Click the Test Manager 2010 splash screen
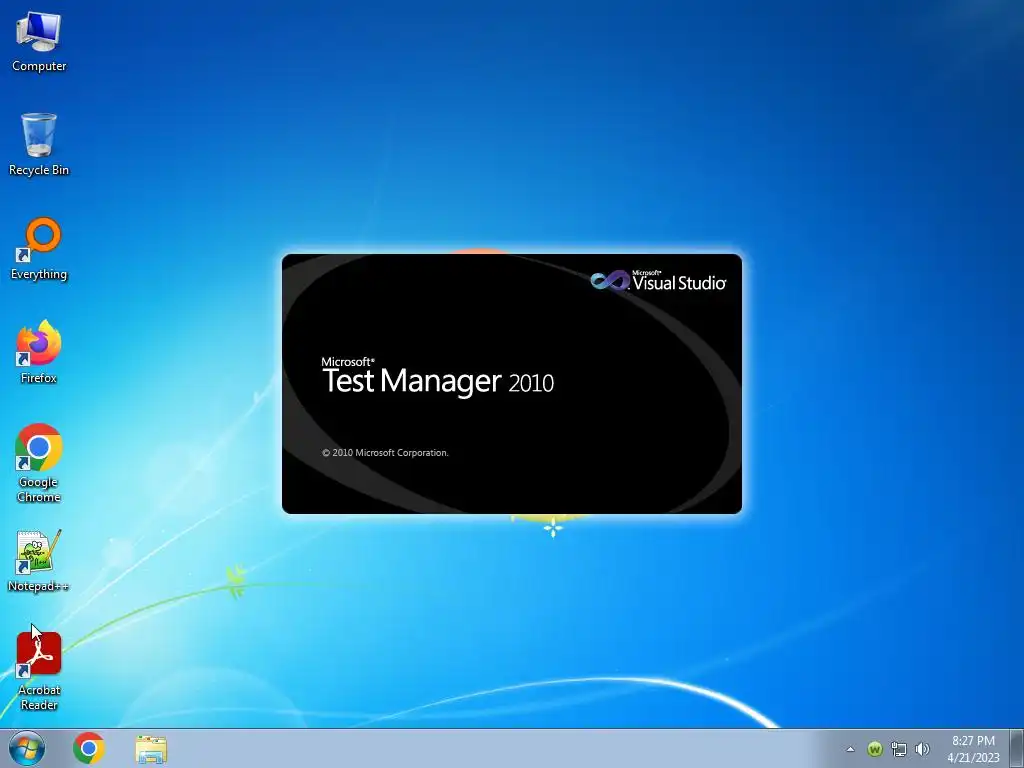Screen dimensions: 1024x768 512,384
